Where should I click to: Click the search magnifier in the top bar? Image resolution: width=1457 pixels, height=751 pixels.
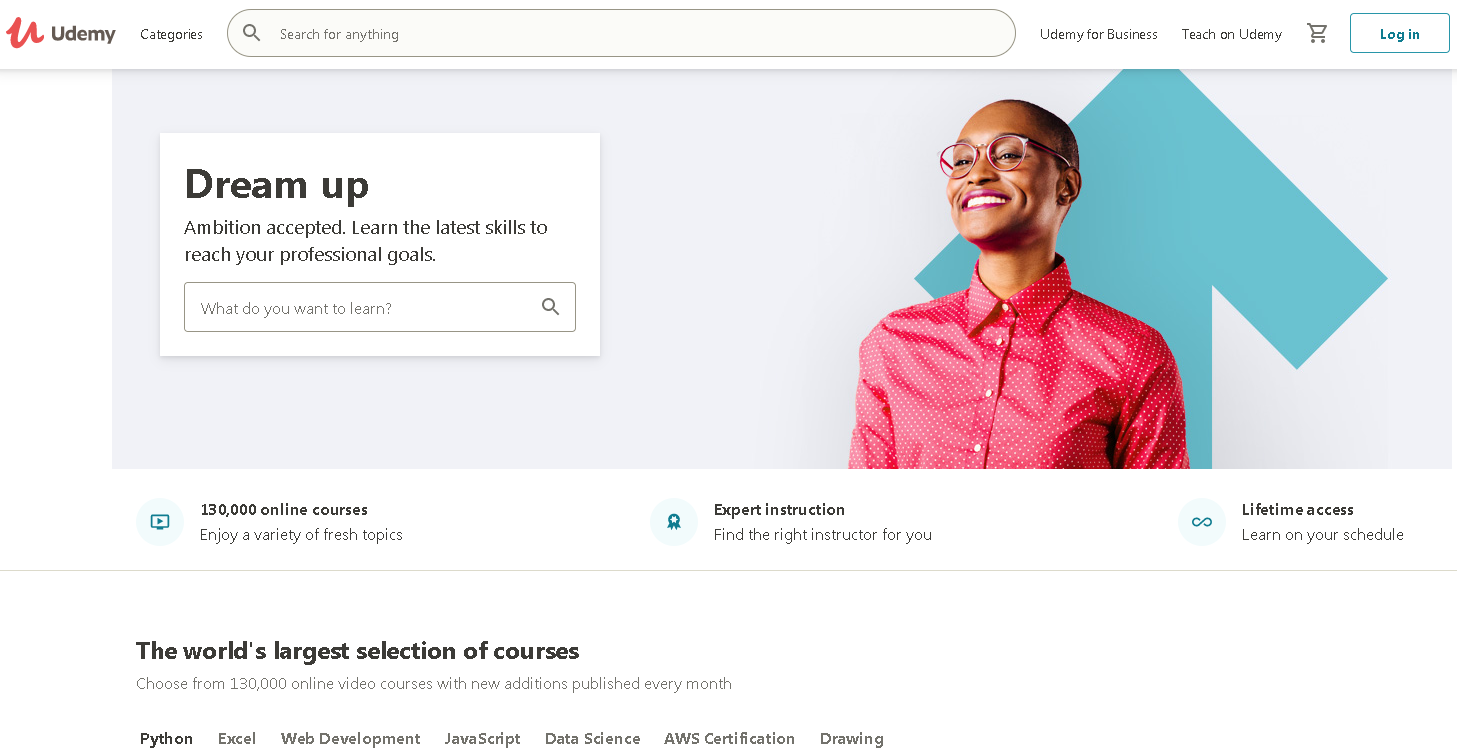click(x=251, y=32)
